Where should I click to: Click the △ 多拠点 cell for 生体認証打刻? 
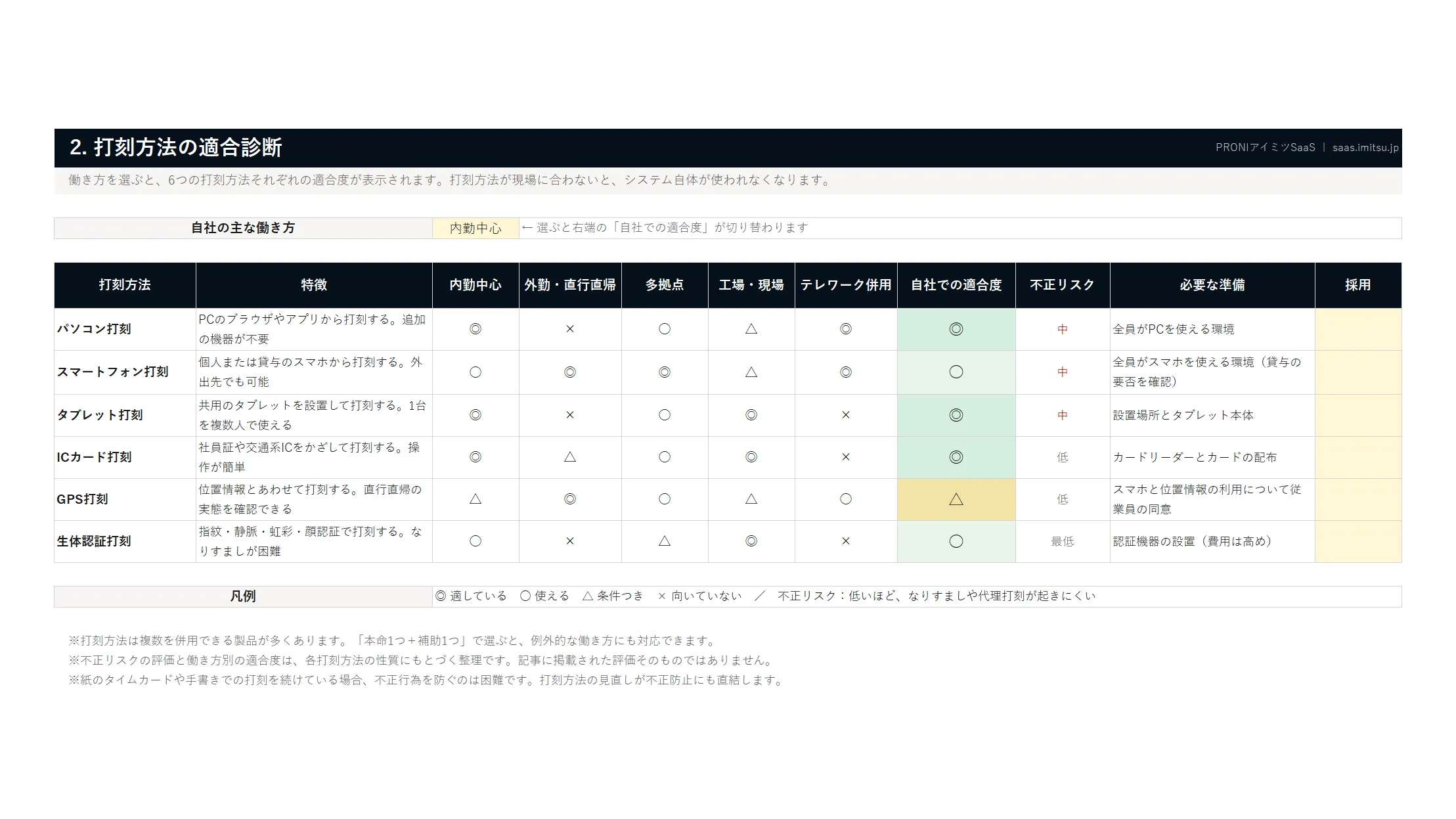[x=665, y=541]
